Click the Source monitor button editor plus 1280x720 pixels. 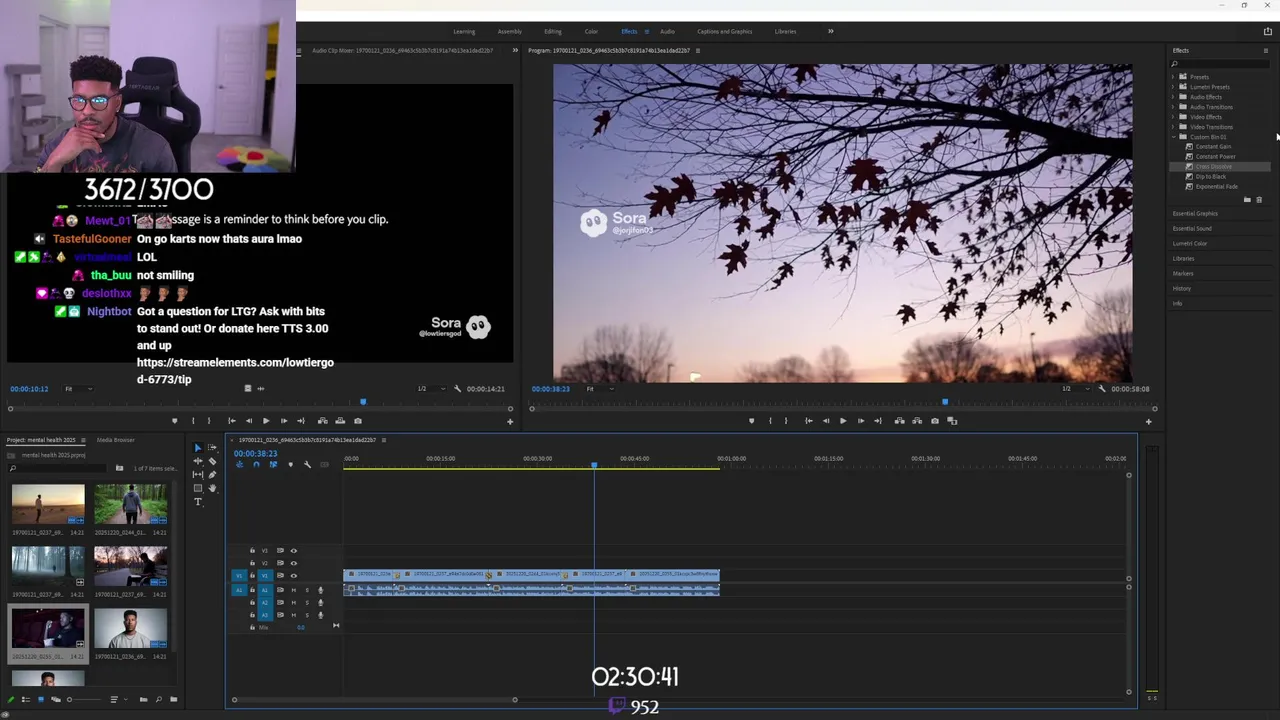(510, 421)
